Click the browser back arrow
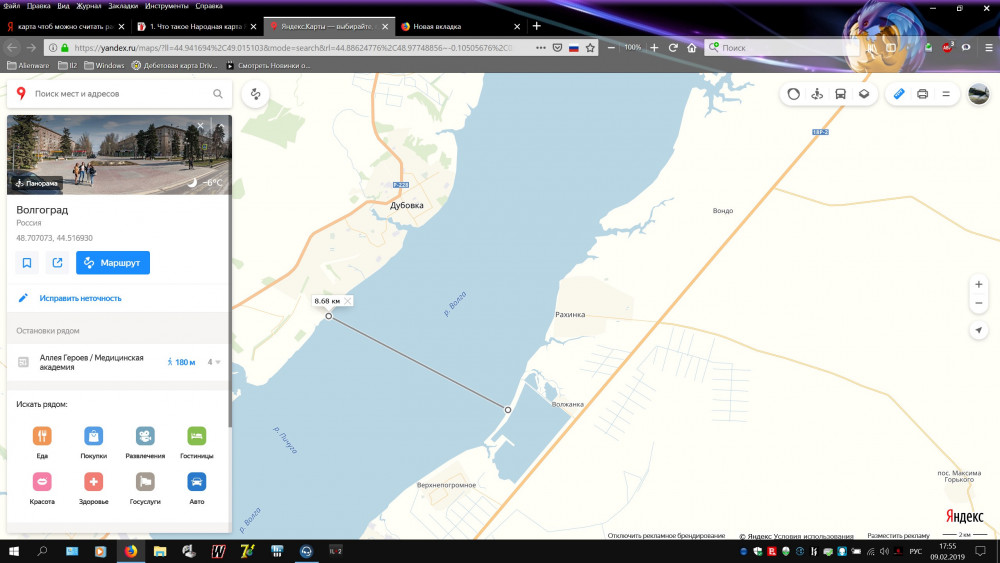Screen dimensions: 1000x563 coord(12,48)
